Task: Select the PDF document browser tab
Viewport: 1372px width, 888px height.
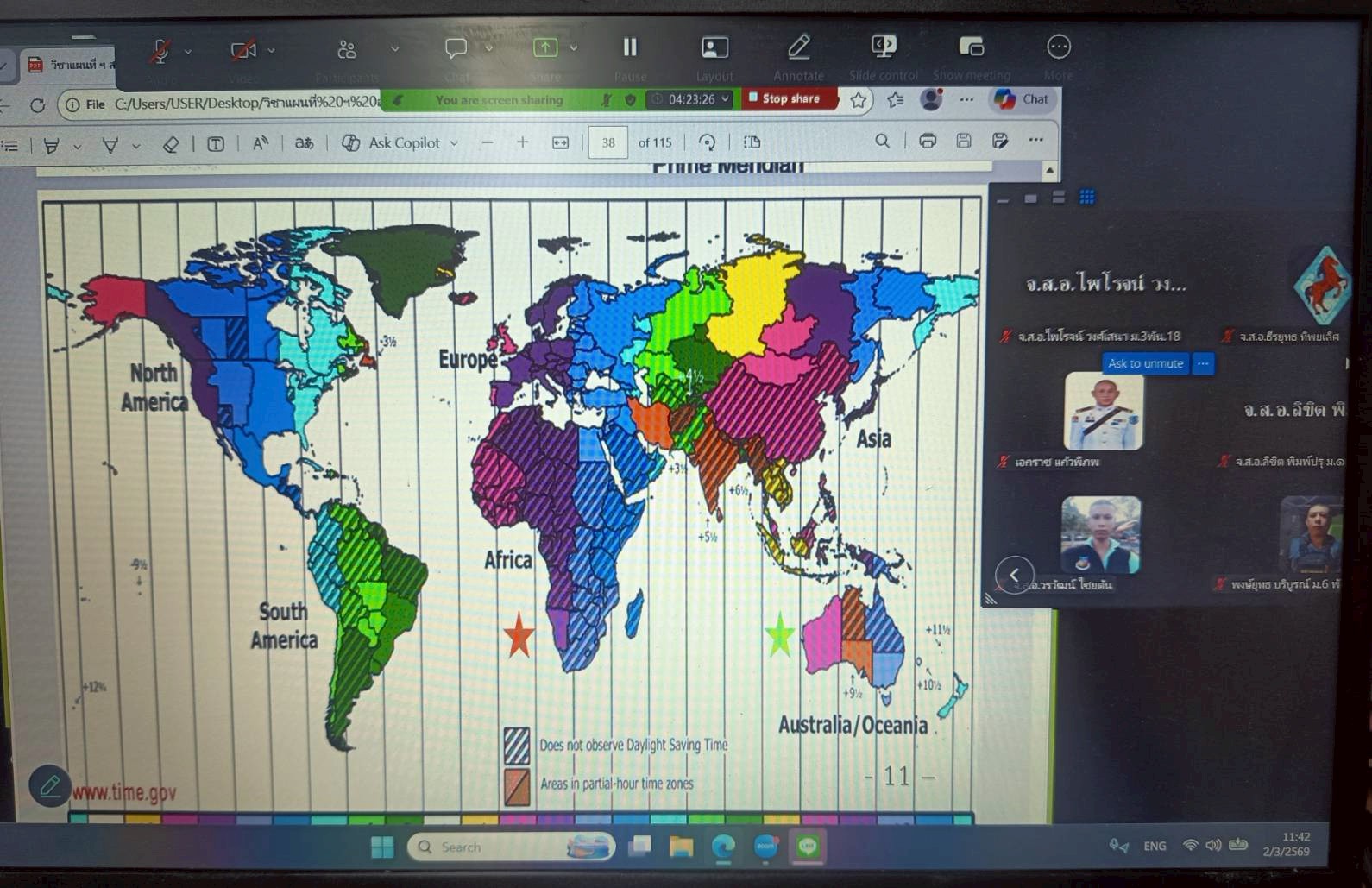Action: tap(71, 65)
